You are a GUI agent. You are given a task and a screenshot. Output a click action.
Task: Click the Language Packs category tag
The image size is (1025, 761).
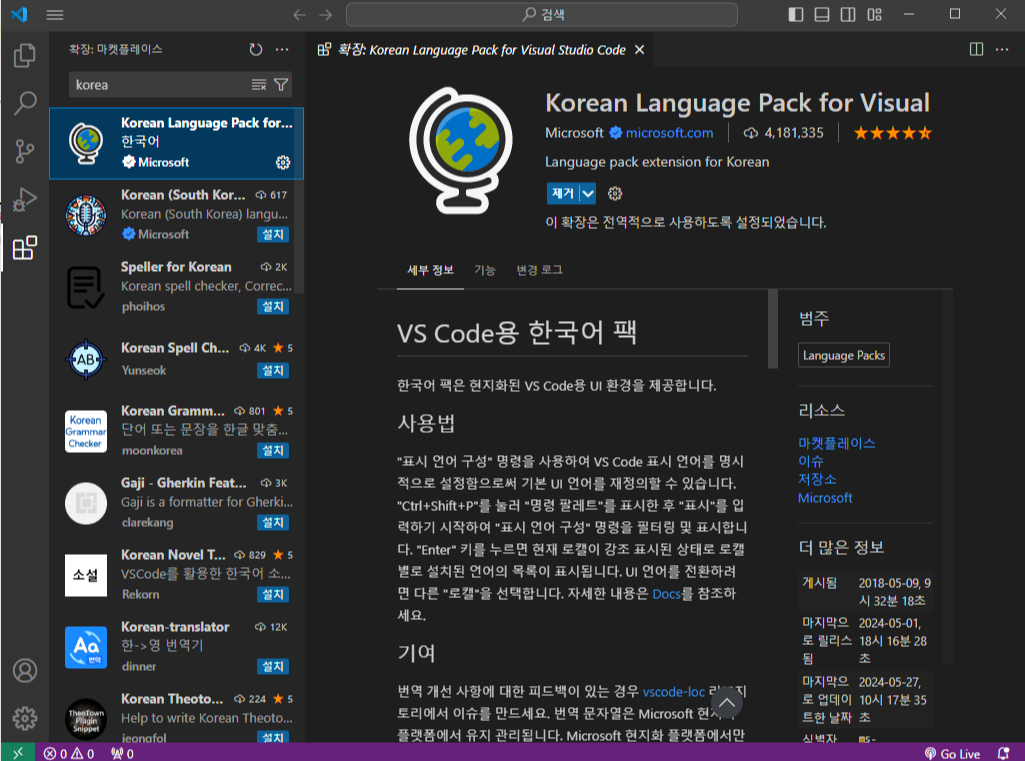pos(843,356)
